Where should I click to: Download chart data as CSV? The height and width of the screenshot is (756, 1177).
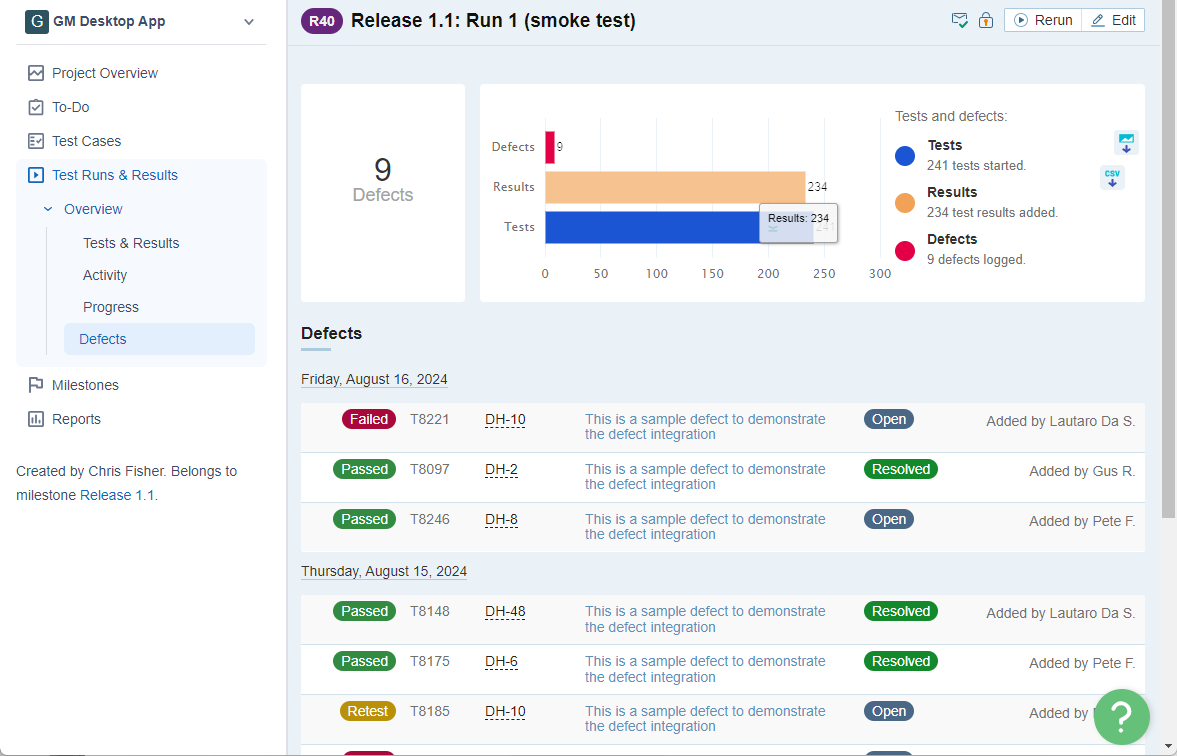pos(1112,178)
